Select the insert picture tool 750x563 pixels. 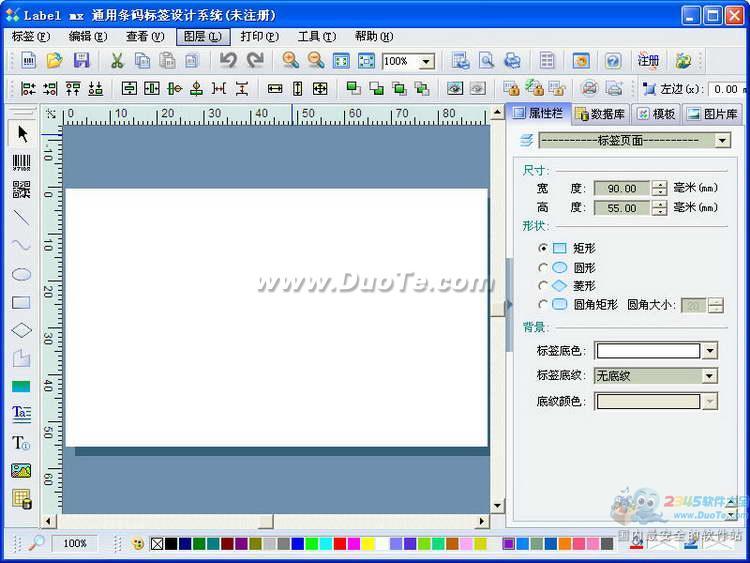[x=22, y=471]
